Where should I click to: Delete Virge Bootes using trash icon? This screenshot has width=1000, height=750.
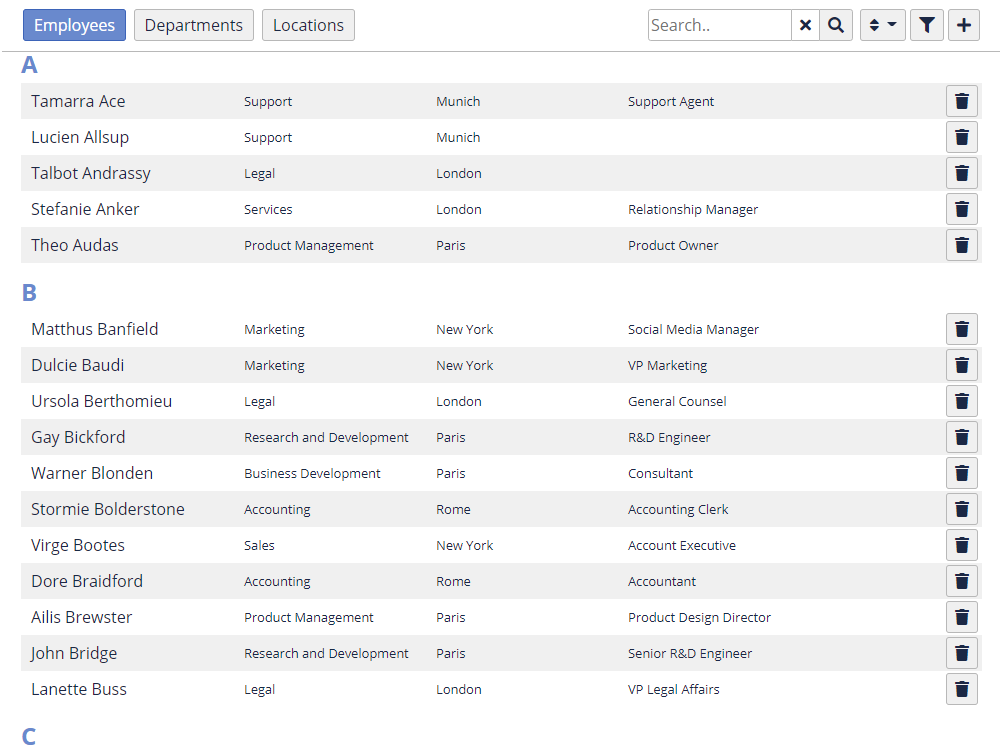click(x=961, y=545)
